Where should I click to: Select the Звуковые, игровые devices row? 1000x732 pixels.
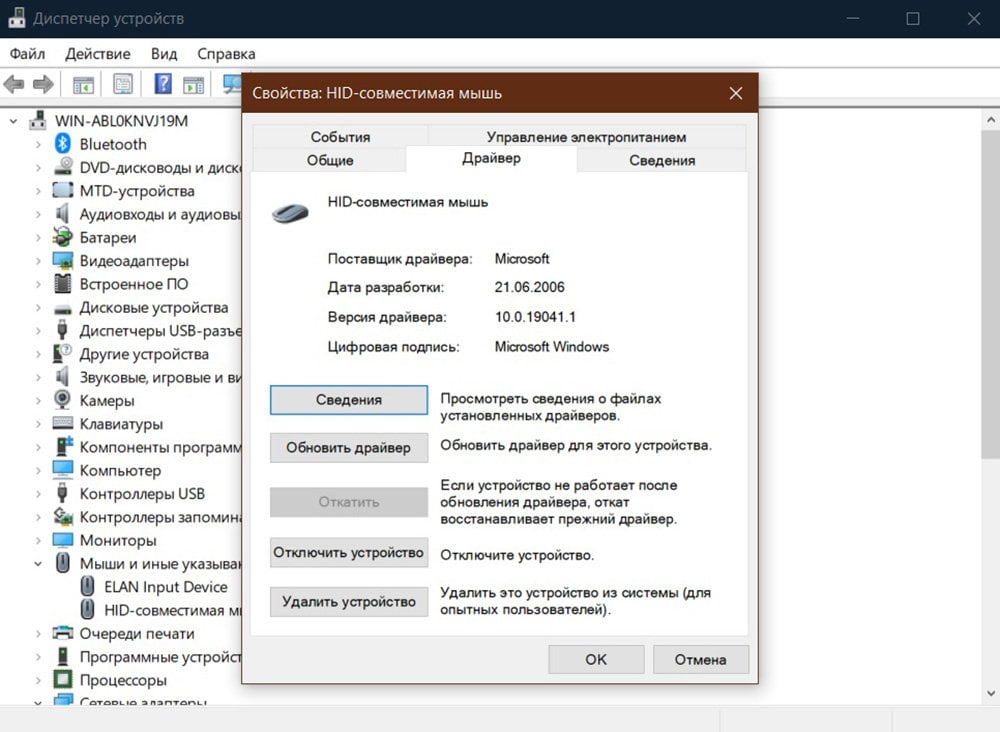[148, 377]
